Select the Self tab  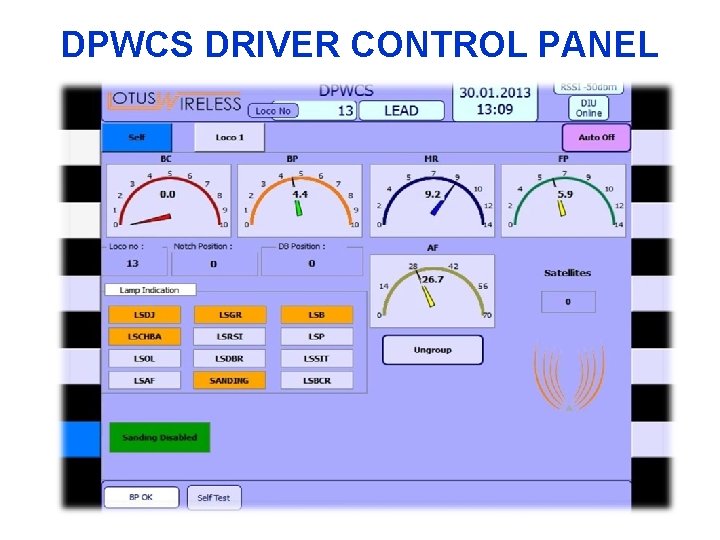137,137
